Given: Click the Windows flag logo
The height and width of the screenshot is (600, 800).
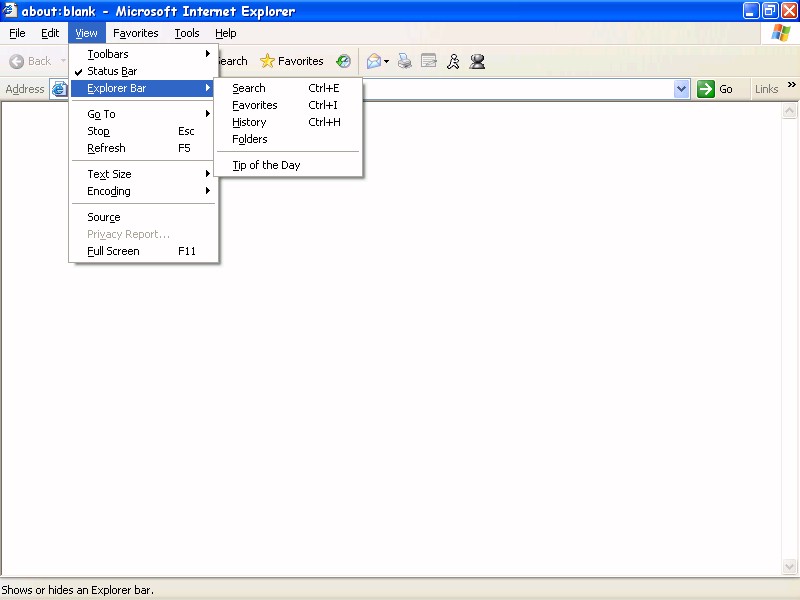Looking at the screenshot, I should (781, 33).
